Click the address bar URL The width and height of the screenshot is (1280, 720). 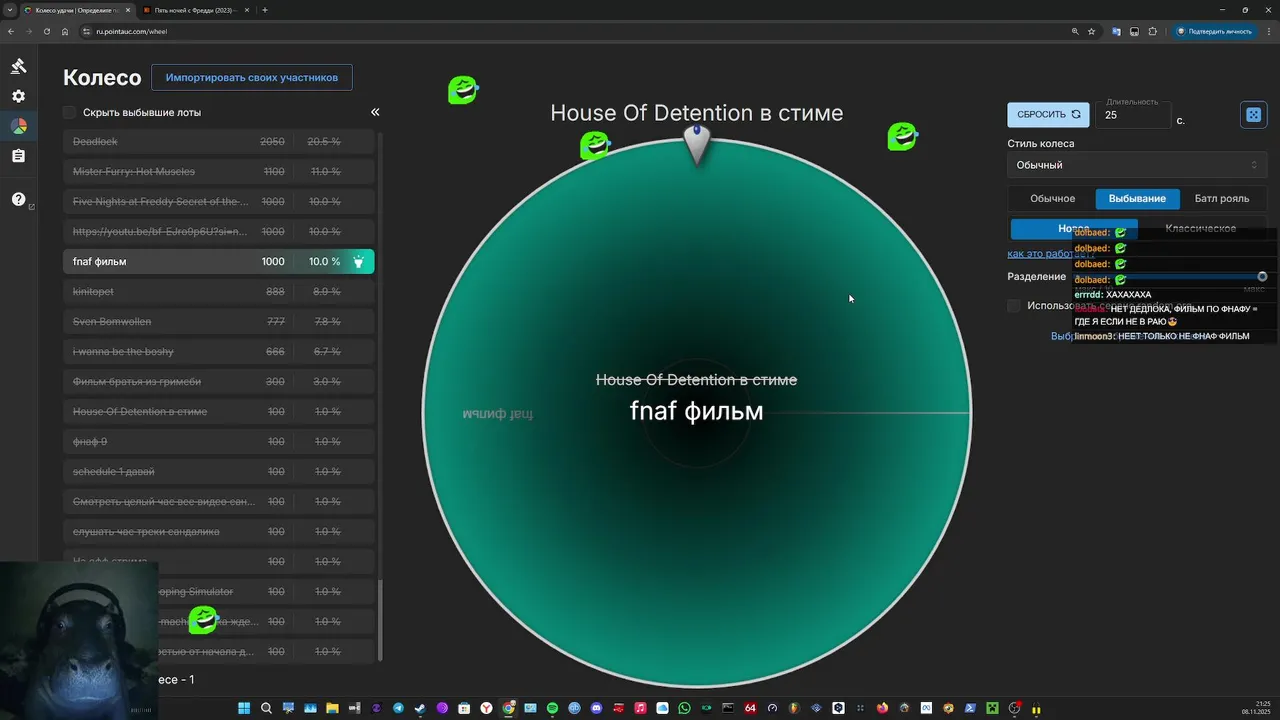132,31
